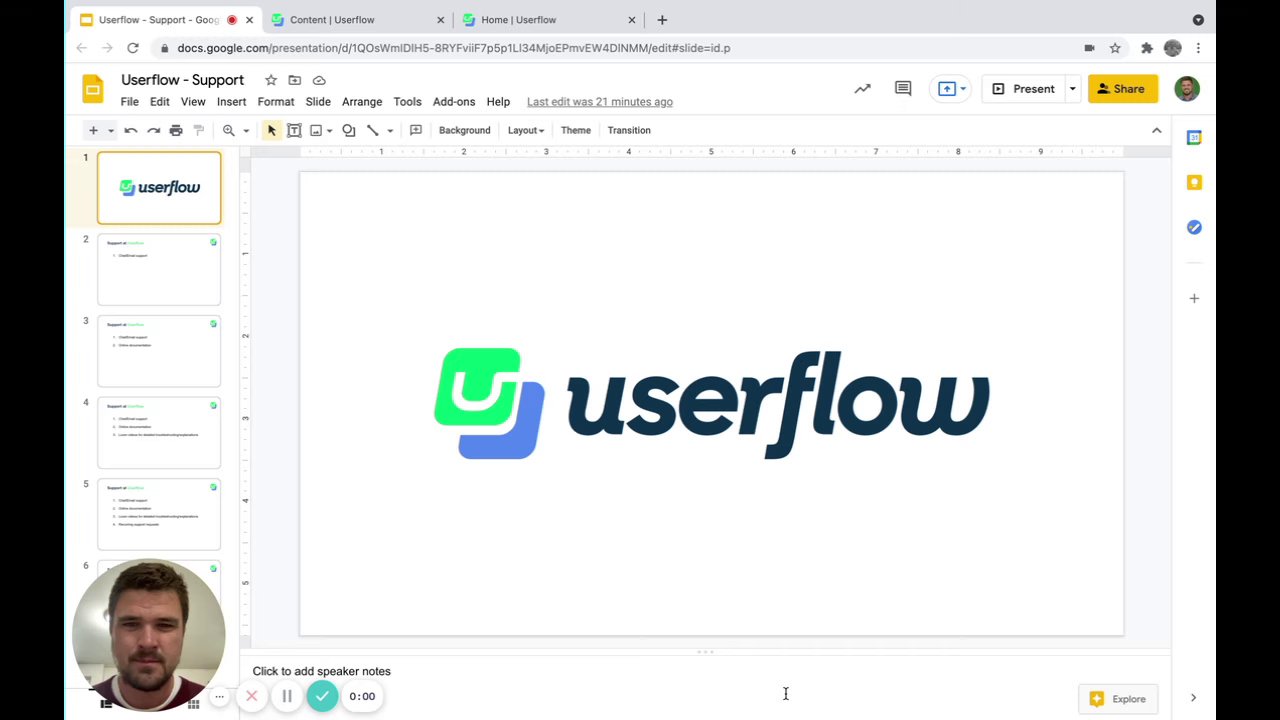Click the Background button

click(x=464, y=130)
